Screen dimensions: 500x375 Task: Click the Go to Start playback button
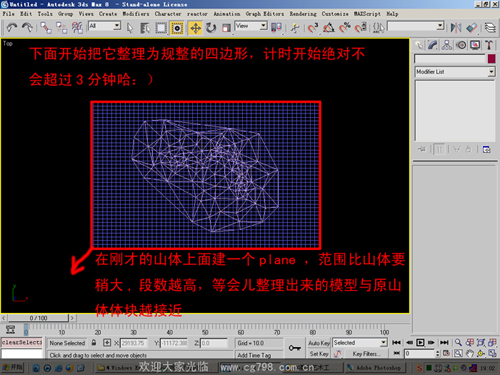pyautogui.click(x=396, y=342)
